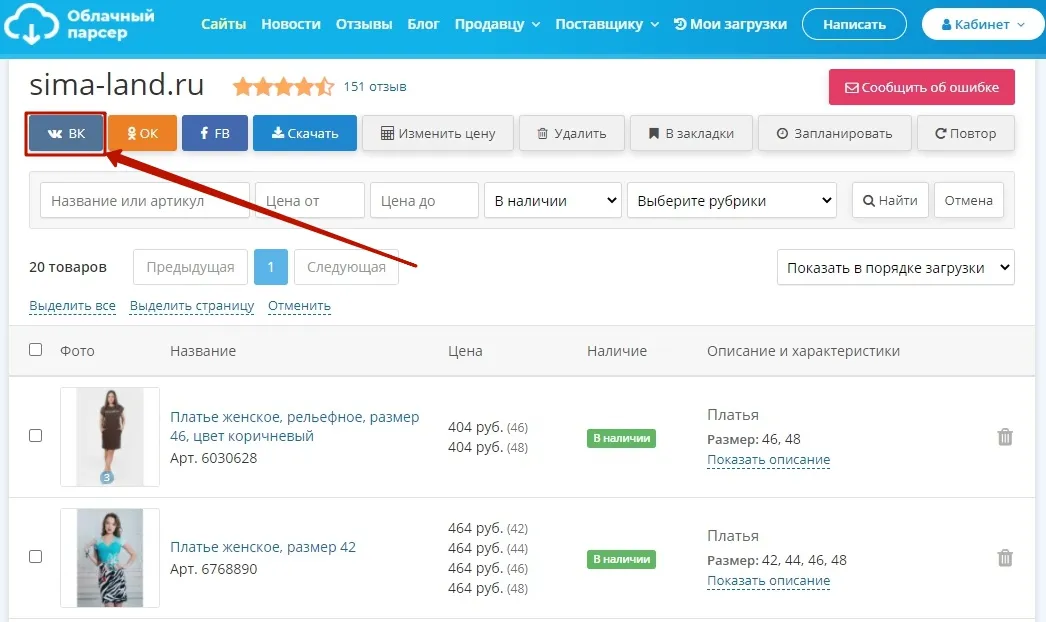Open the Показать в порядке загрузки sort dropdown
The image size is (1046, 622).
coord(896,268)
